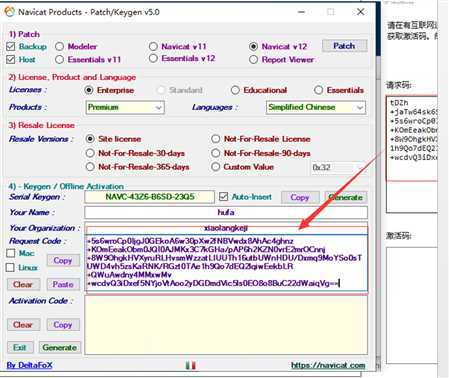Open the Products Premium dropdown

[x=125, y=107]
